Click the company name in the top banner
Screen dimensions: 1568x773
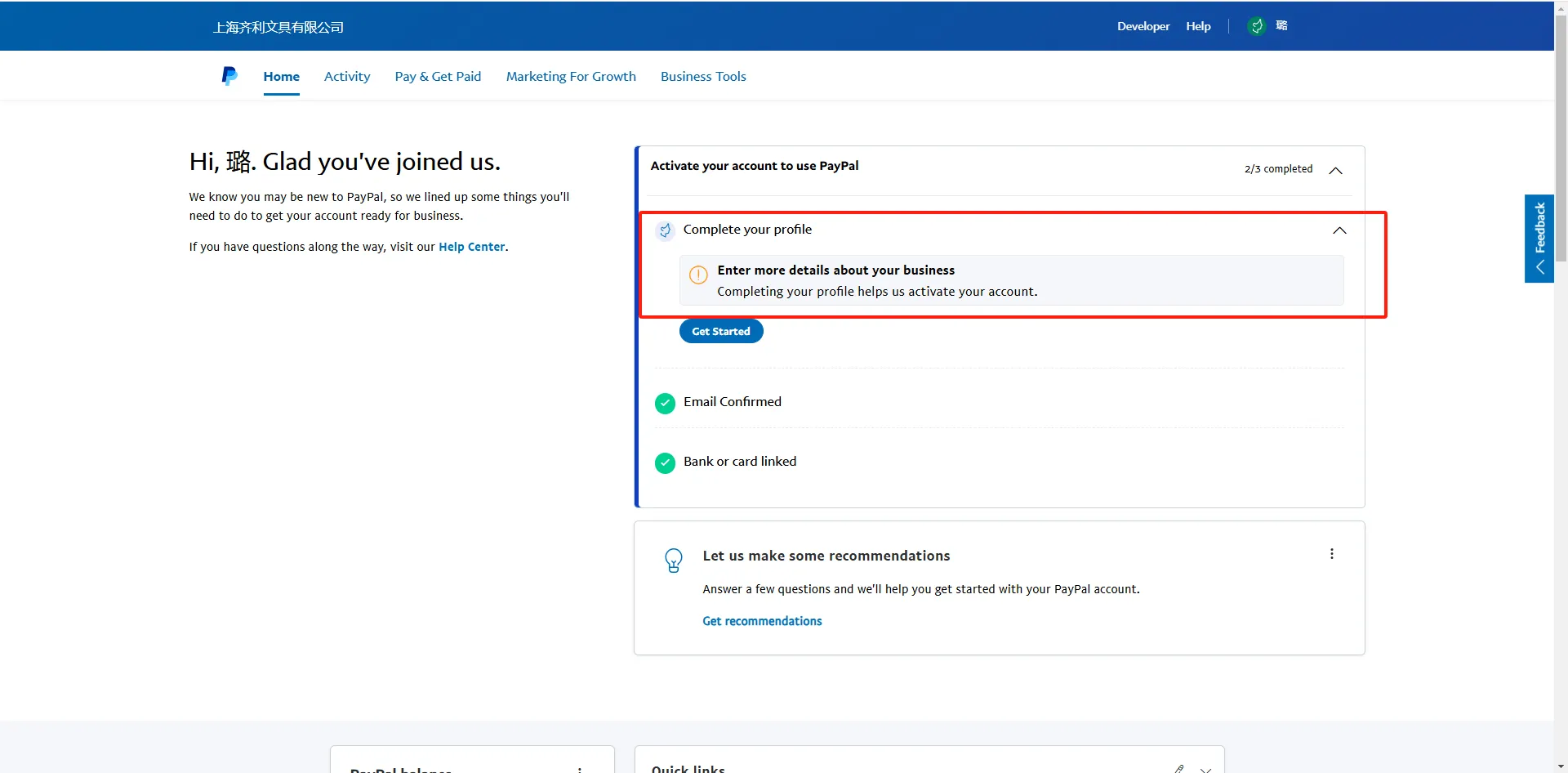pos(278,27)
